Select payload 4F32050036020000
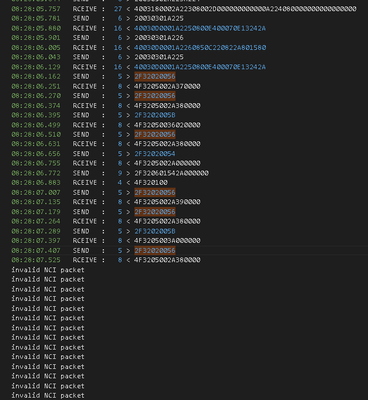Viewport: 368px width, 400px height. point(167,125)
